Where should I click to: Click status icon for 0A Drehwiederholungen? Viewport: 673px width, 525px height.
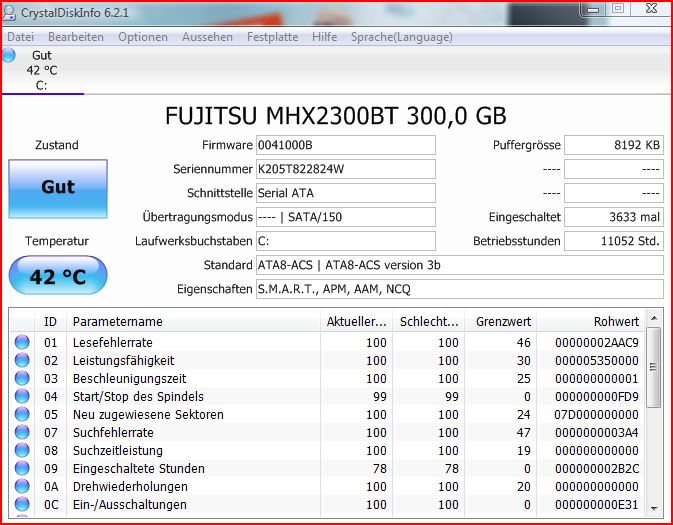pos(22,486)
